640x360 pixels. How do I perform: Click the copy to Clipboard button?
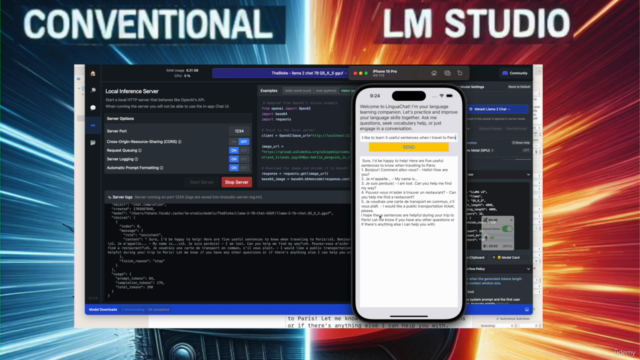[x=476, y=258]
